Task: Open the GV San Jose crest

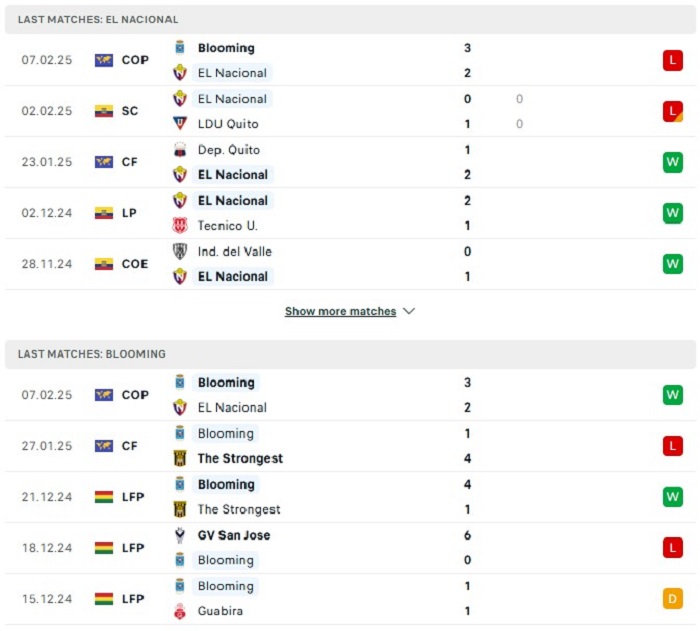Action: [x=180, y=535]
